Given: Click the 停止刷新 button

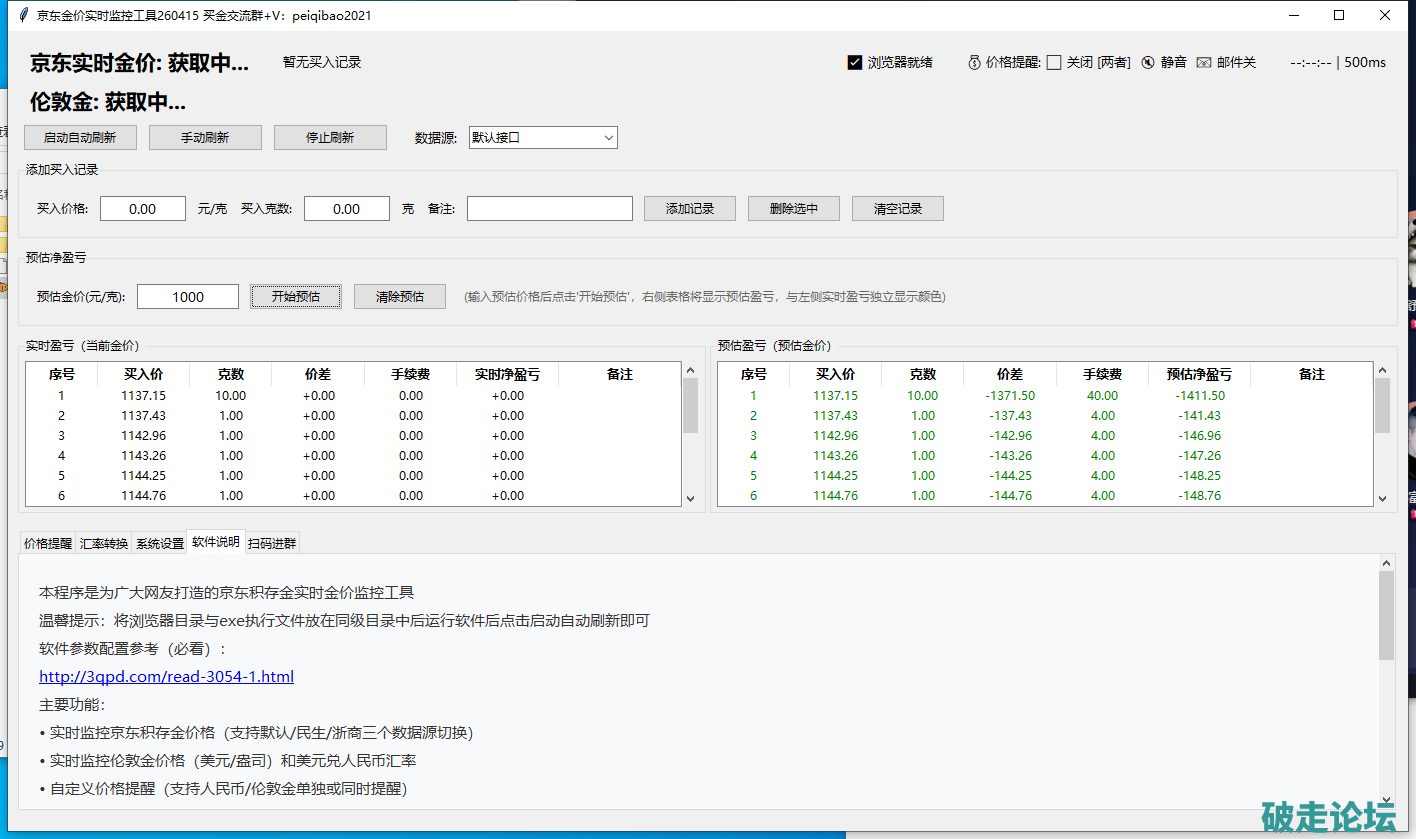Looking at the screenshot, I should tap(330, 138).
